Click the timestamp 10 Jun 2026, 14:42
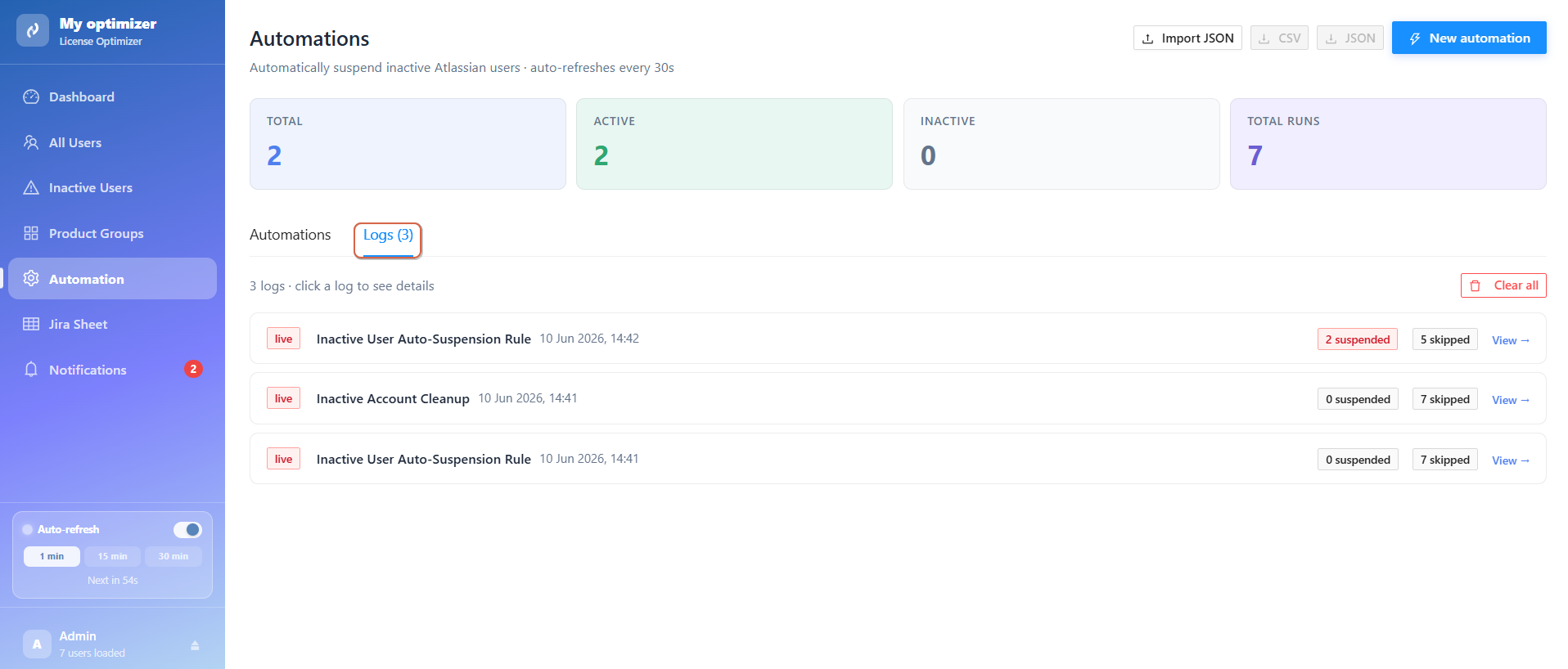This screenshot has width=1568, height=669. 589,339
